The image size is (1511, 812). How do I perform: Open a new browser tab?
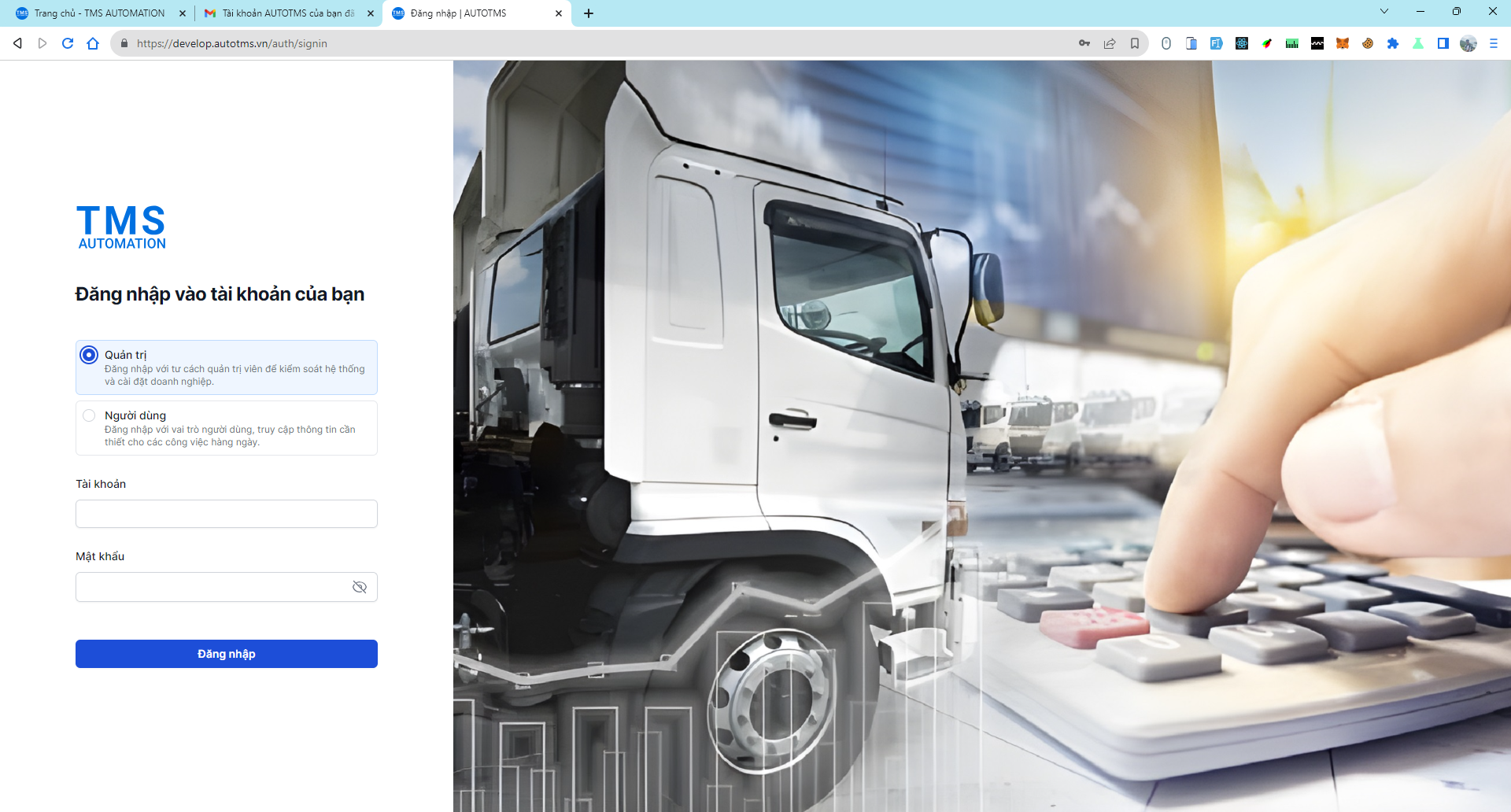pyautogui.click(x=589, y=13)
